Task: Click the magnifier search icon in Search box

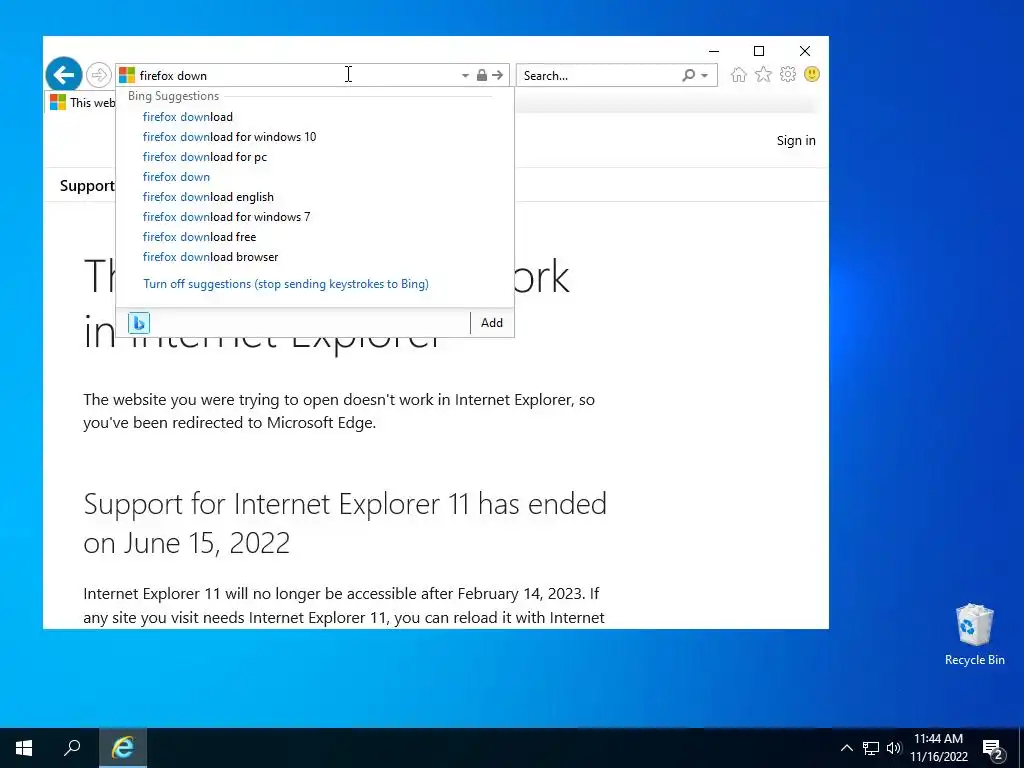Action: coord(688,75)
